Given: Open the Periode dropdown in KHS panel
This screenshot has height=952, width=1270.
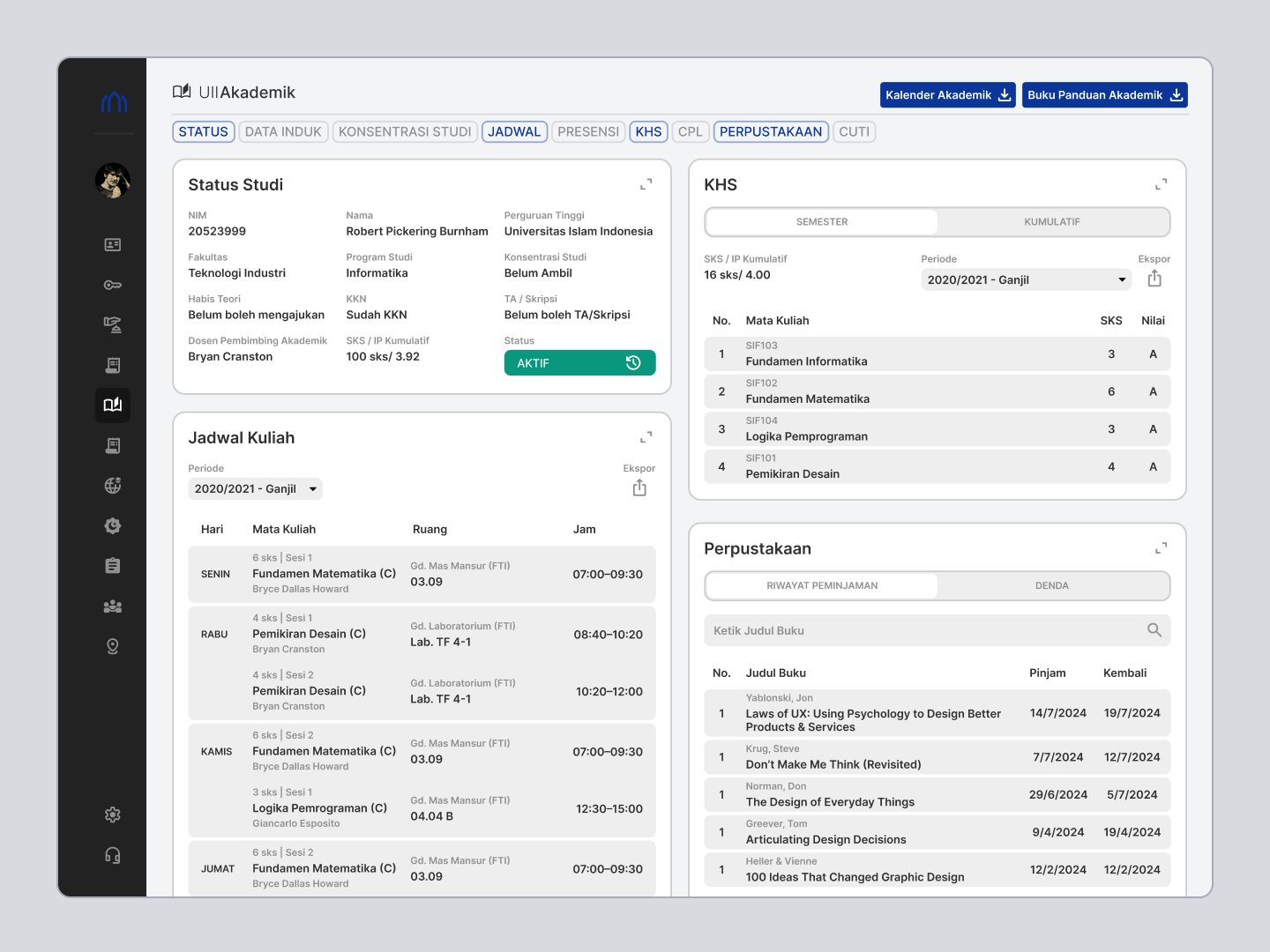Looking at the screenshot, I should coord(1026,279).
